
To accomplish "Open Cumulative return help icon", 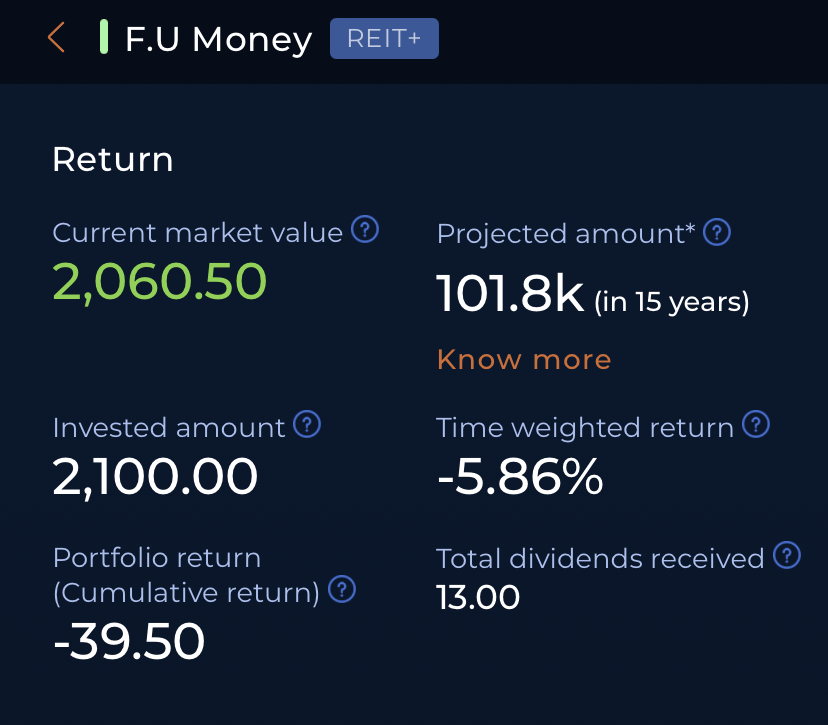I will click(x=342, y=591).
